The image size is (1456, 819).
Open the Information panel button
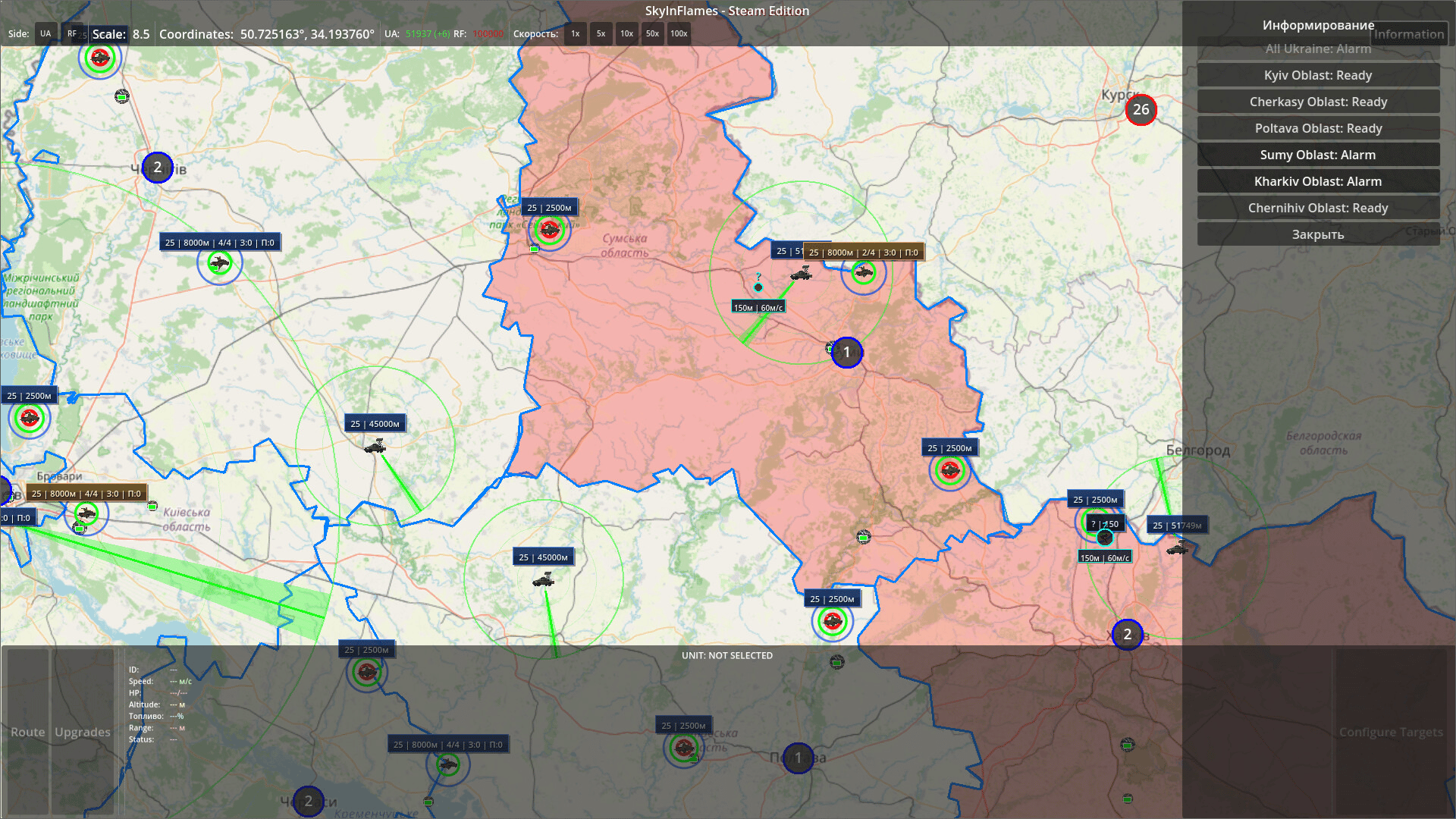(x=1408, y=34)
